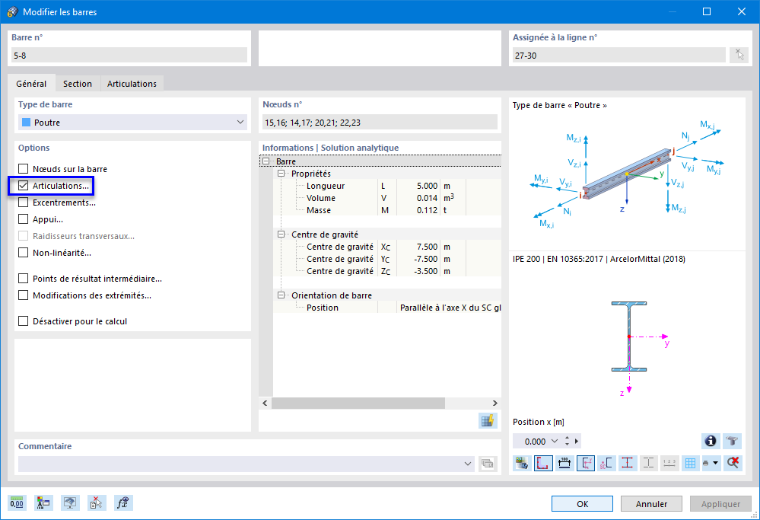
Task: Toggle the shear center SC icon
Action: [606, 463]
